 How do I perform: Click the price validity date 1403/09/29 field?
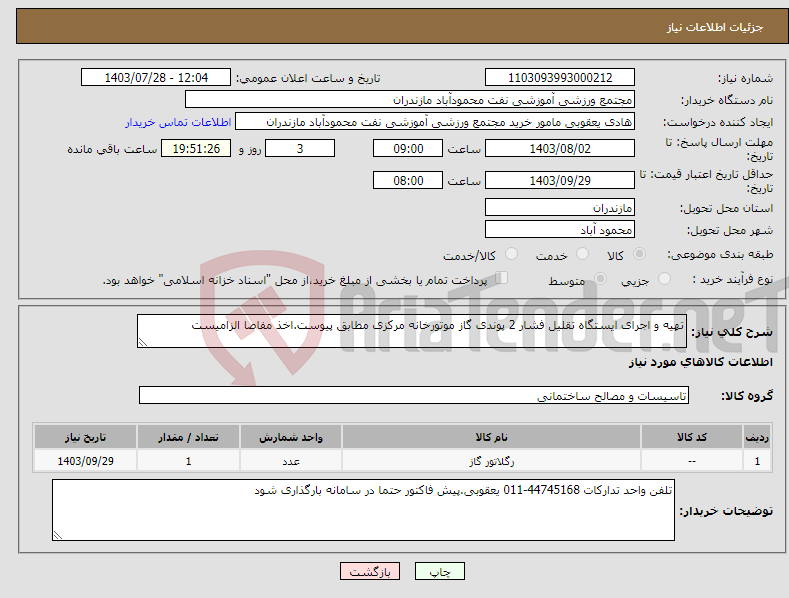tap(560, 180)
